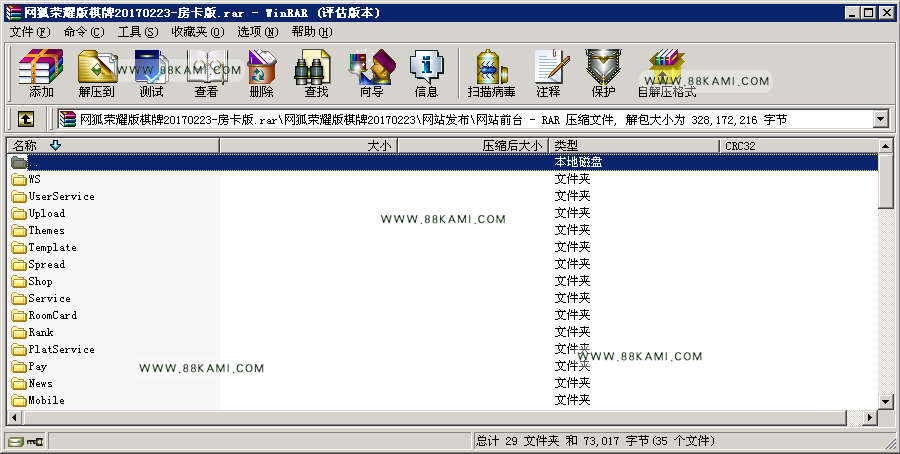Viewport: 900px width, 454px height.
Task: Open the Commands (命令) menu
Action: (x=84, y=32)
